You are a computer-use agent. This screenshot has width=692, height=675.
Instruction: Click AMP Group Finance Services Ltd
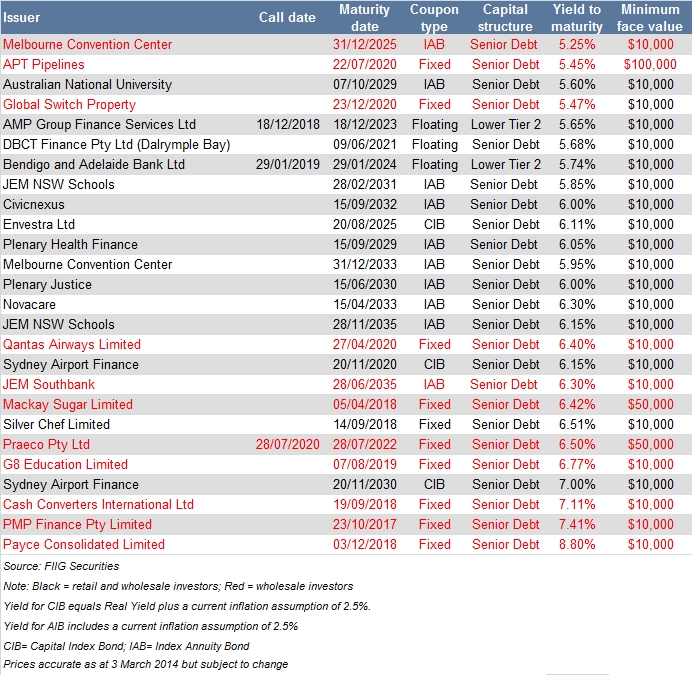[x=100, y=124]
